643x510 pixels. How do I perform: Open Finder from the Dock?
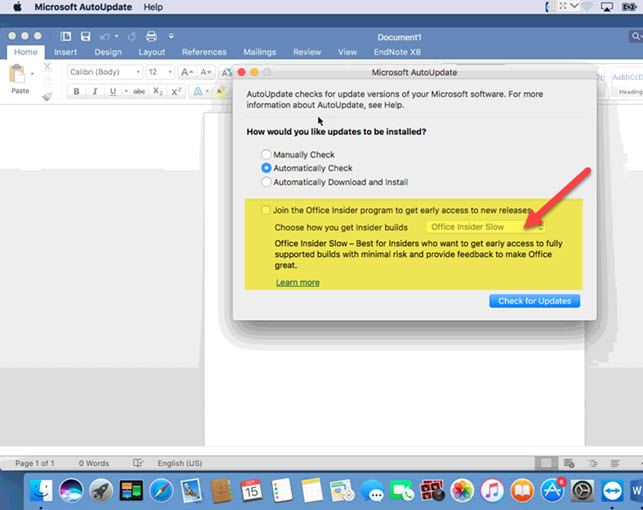click(41, 490)
